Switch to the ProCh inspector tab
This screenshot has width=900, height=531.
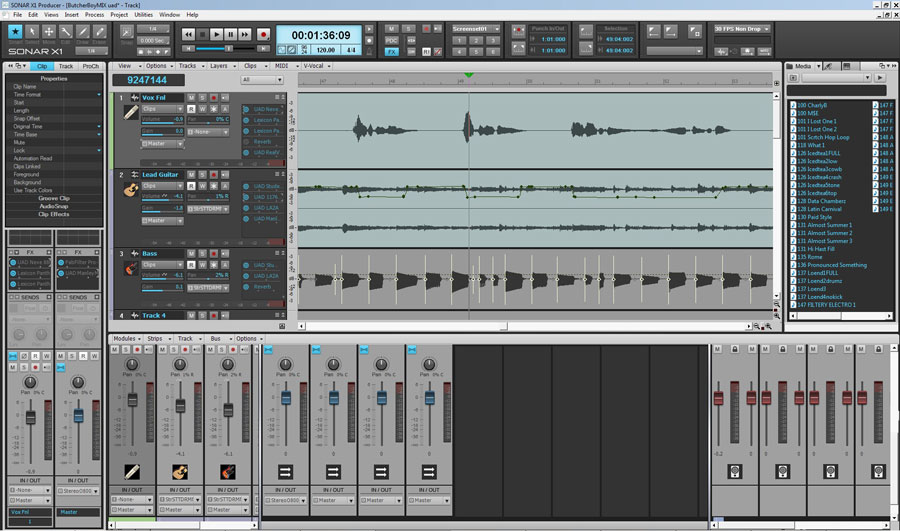coord(91,66)
